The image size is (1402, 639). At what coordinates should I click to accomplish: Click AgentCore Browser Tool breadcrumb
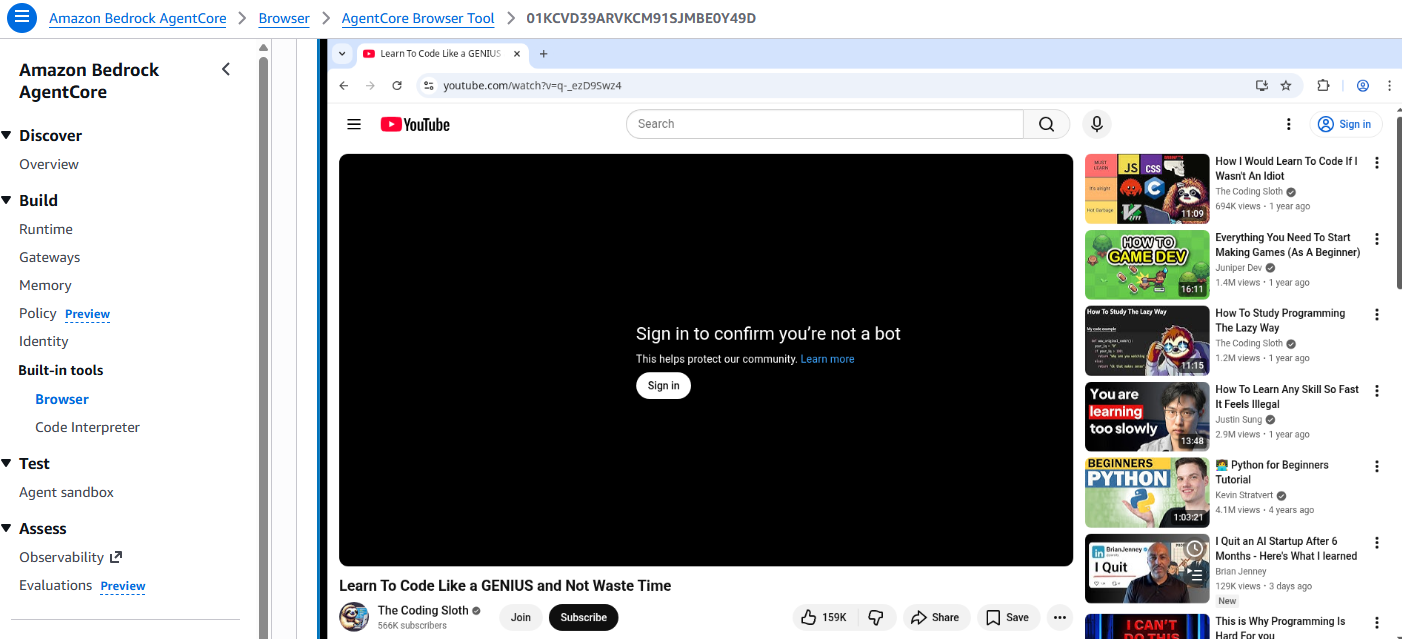pos(418,18)
